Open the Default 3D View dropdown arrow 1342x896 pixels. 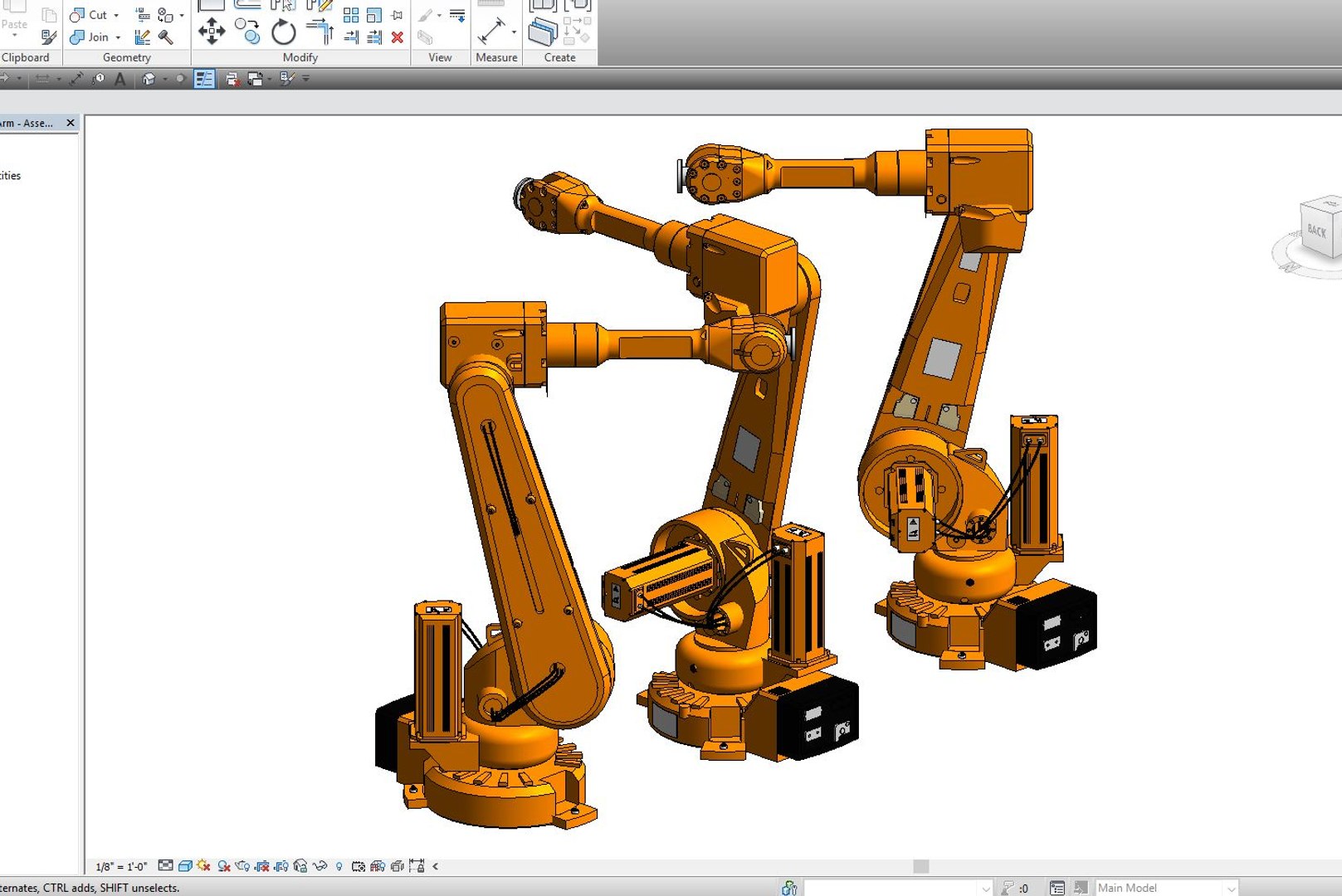165,79
